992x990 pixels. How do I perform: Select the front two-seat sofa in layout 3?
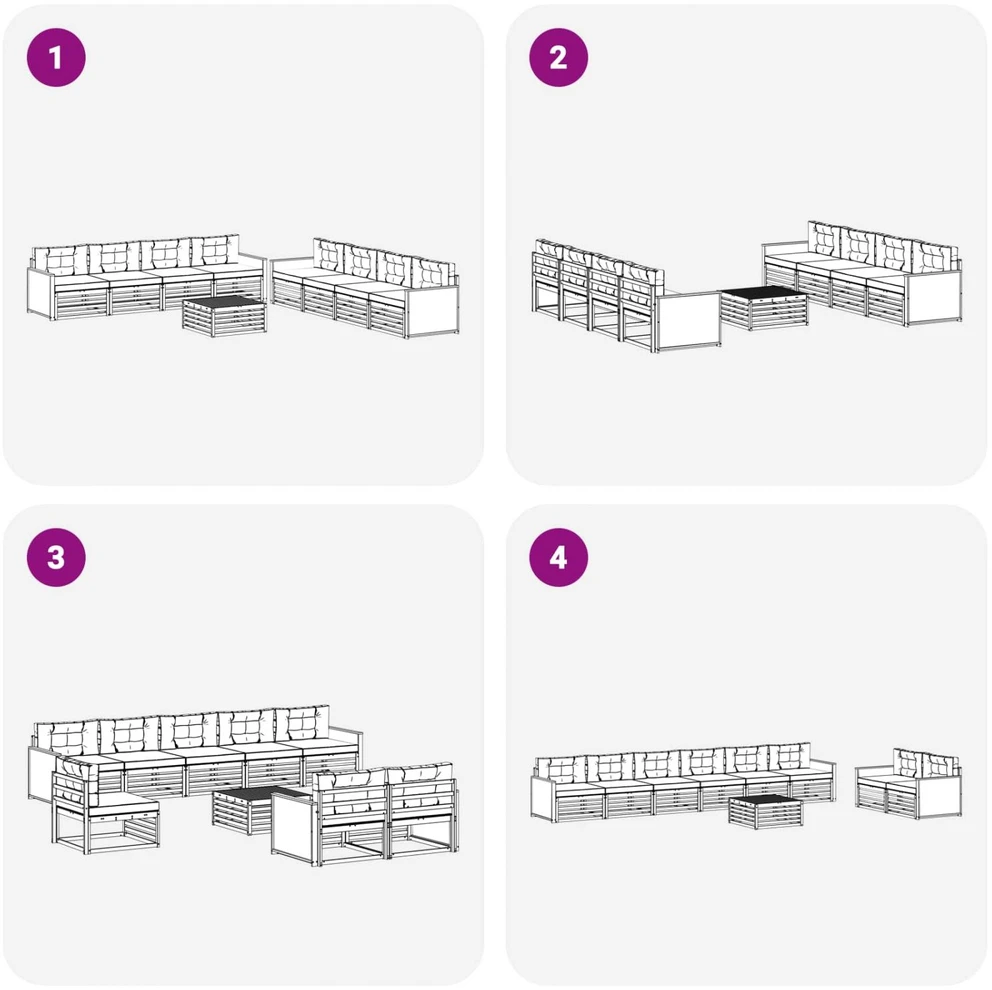coord(365,815)
